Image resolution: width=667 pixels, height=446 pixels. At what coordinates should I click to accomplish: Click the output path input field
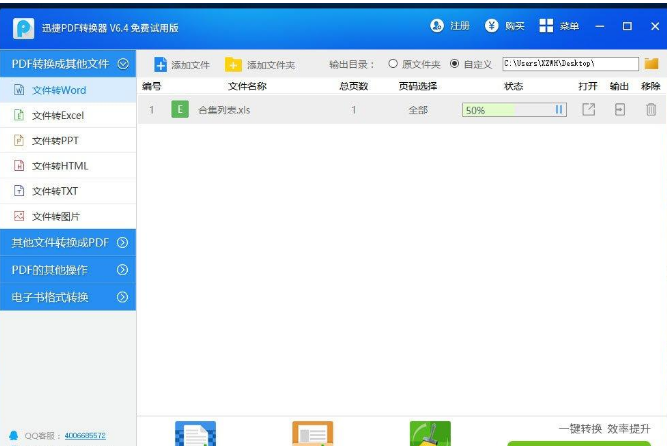coord(569,64)
